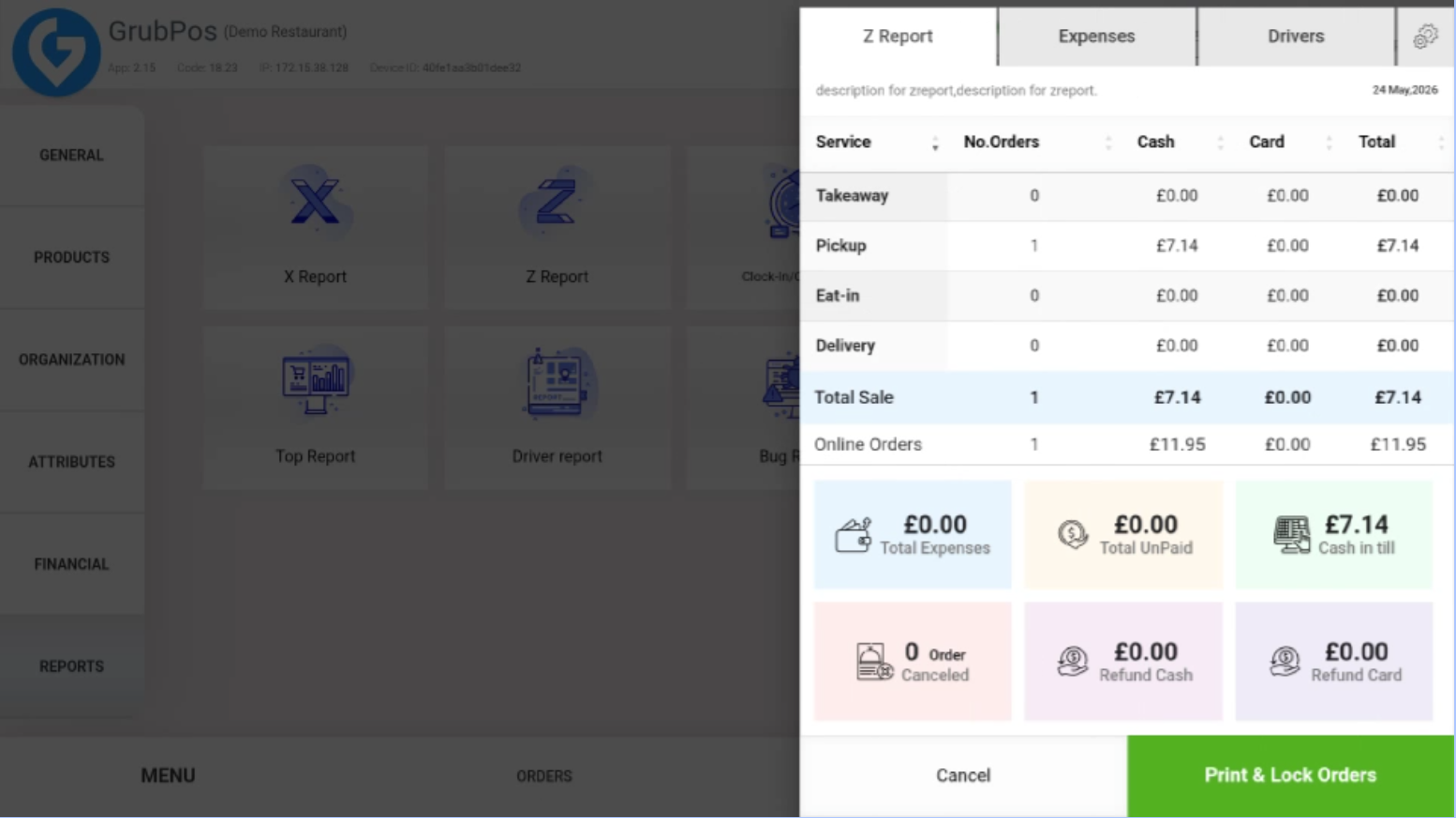Sort by Card column arrows
The height and width of the screenshot is (818, 1456).
pos(1330,143)
